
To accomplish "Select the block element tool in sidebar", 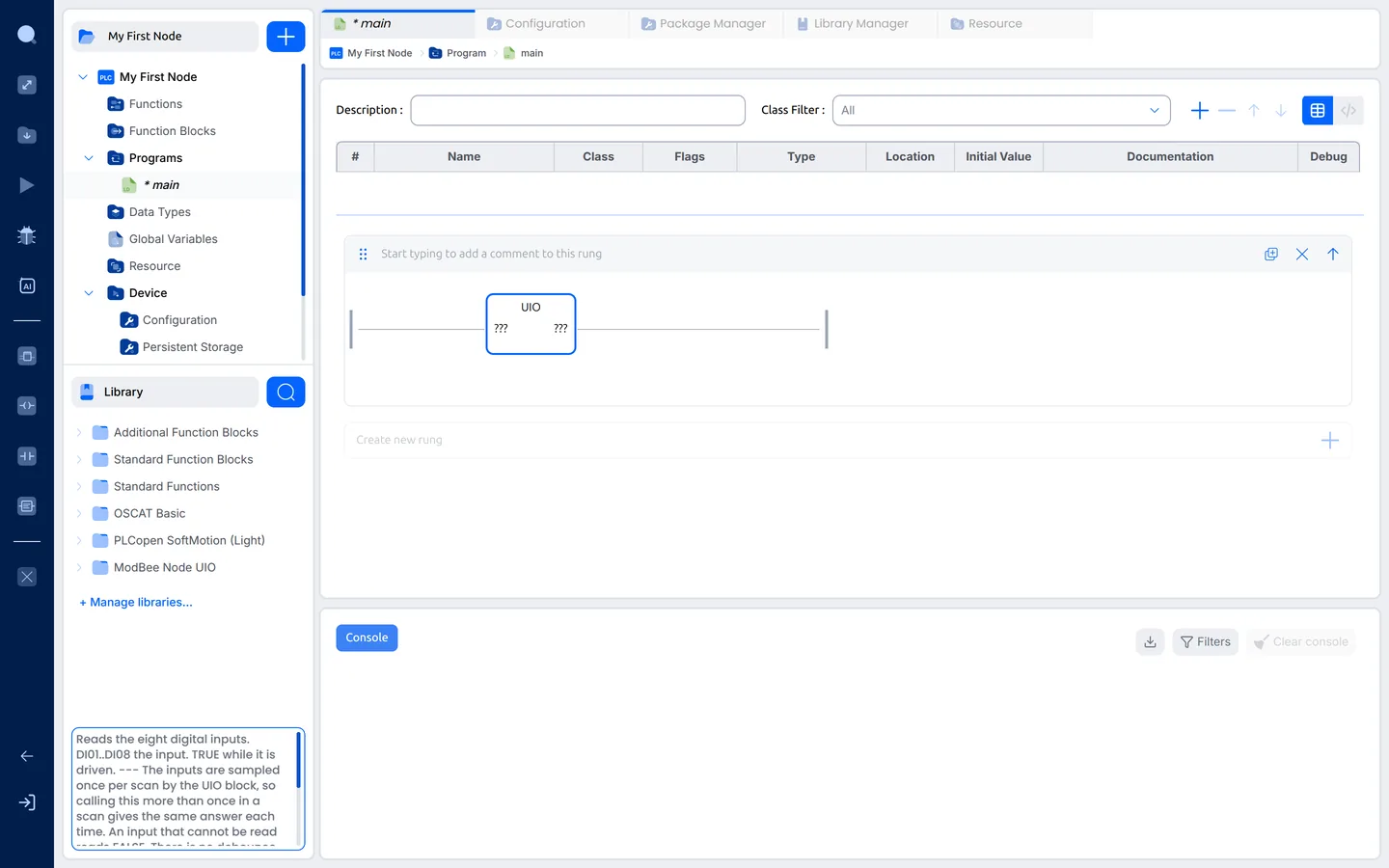I will coord(27,356).
